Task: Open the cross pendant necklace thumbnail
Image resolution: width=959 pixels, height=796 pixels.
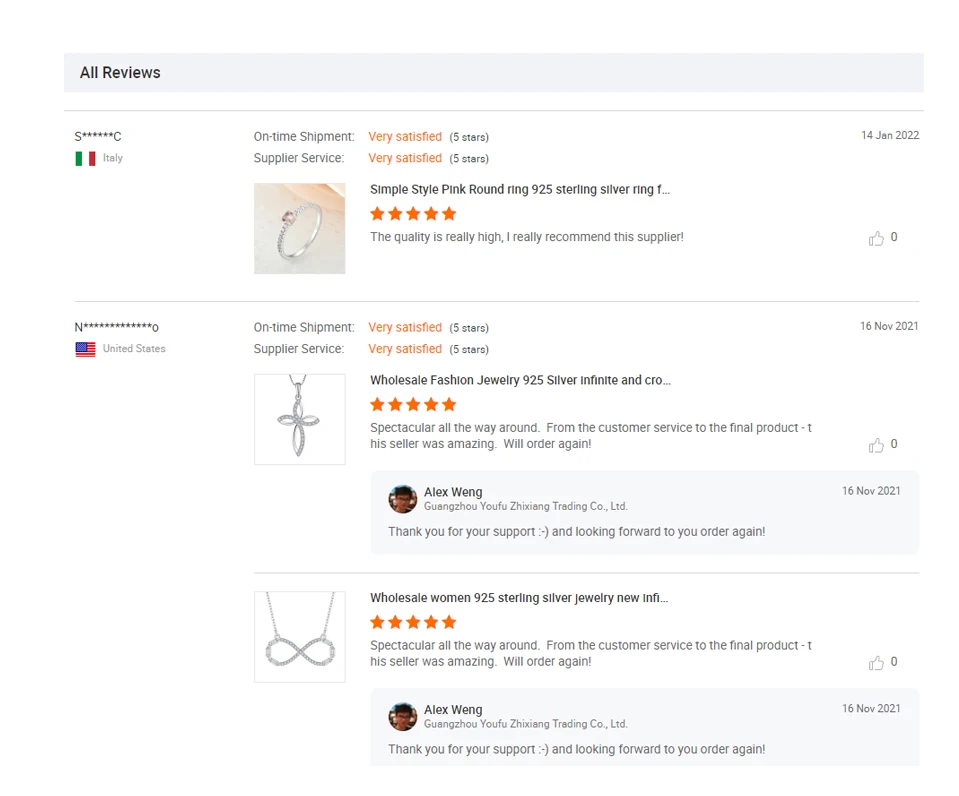Action: pyautogui.click(x=300, y=419)
